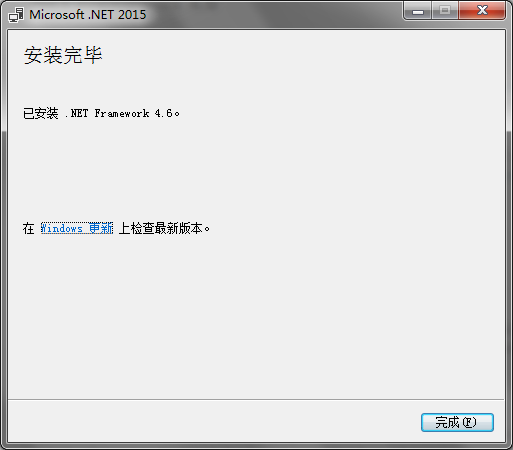Minimize the Microsoft .NET 2015 window
This screenshot has height=450, width=513.
pos(418,11)
